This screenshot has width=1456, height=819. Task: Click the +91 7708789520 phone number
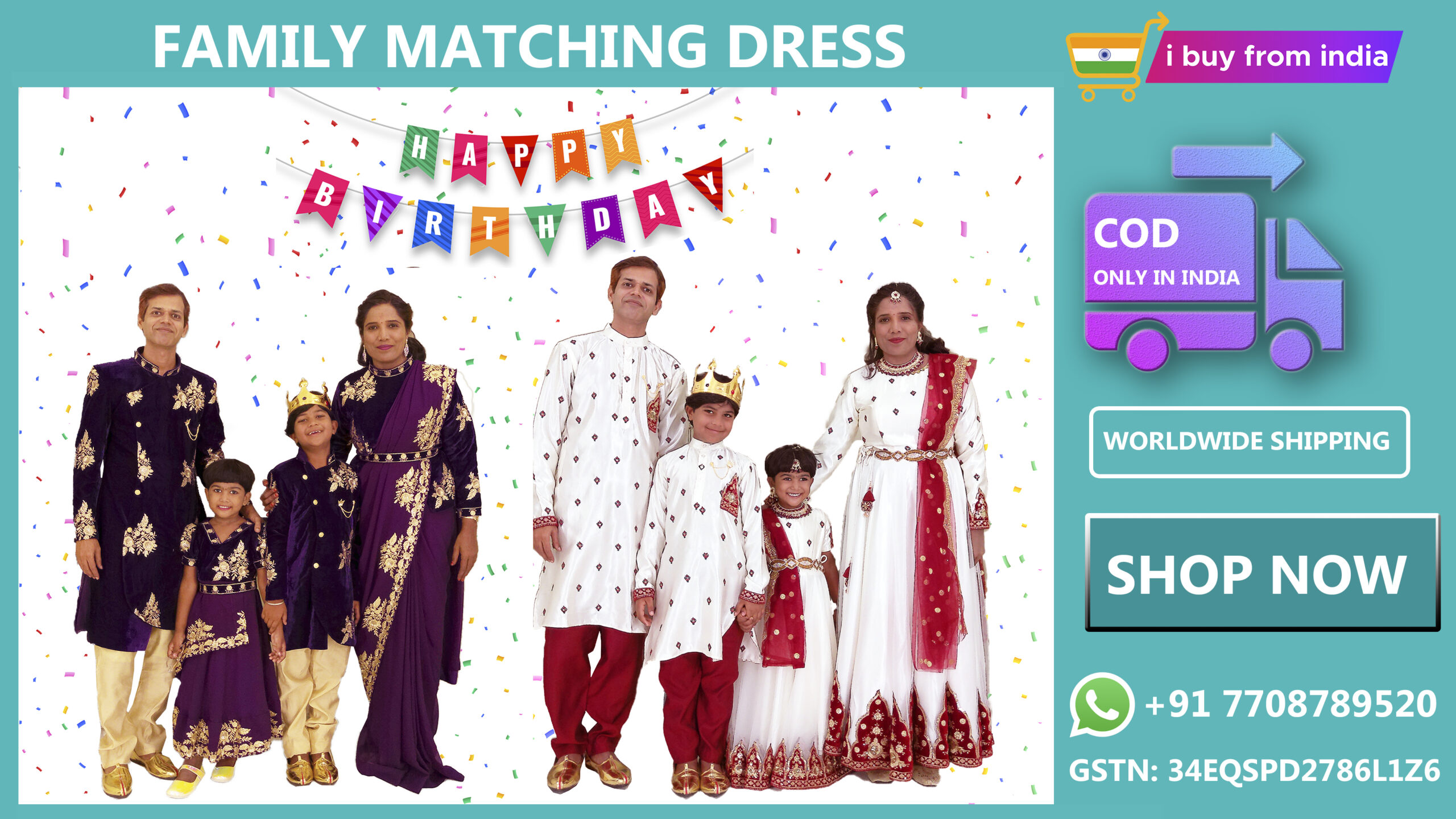click(x=1290, y=704)
